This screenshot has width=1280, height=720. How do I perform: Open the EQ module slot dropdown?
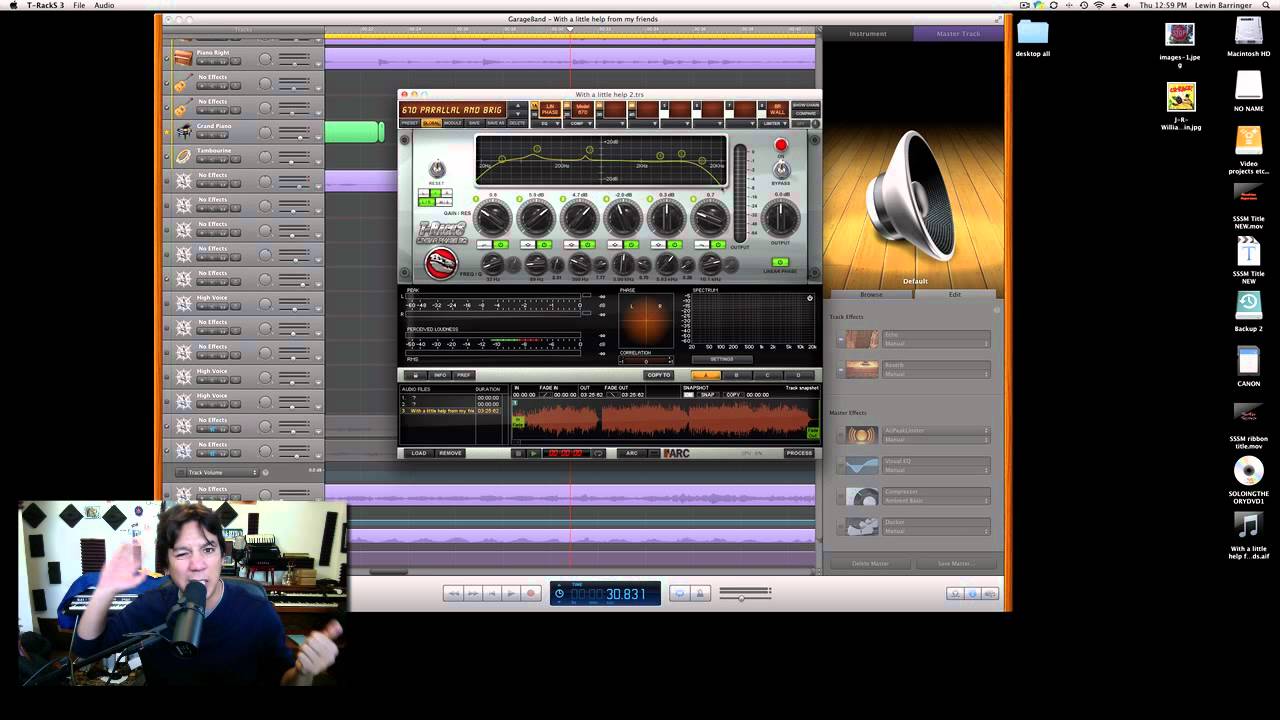546,124
